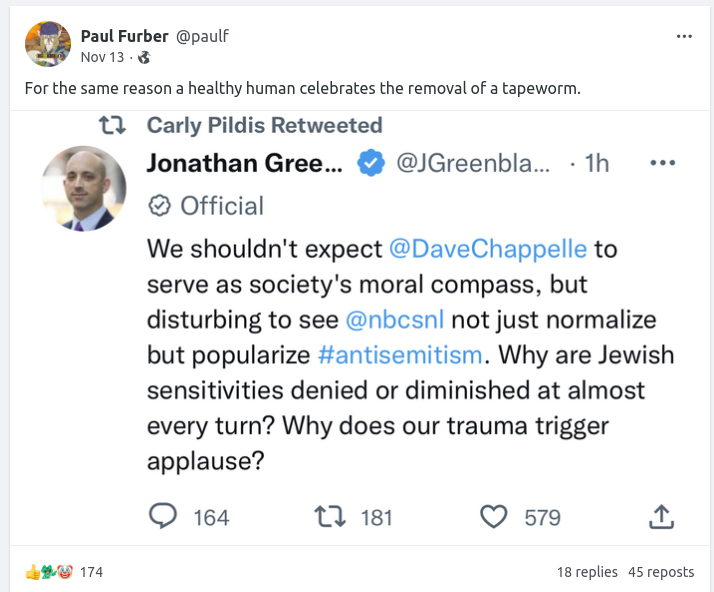Click the tweet share upload icon
Screen dimensions: 714x592
tap(661, 516)
